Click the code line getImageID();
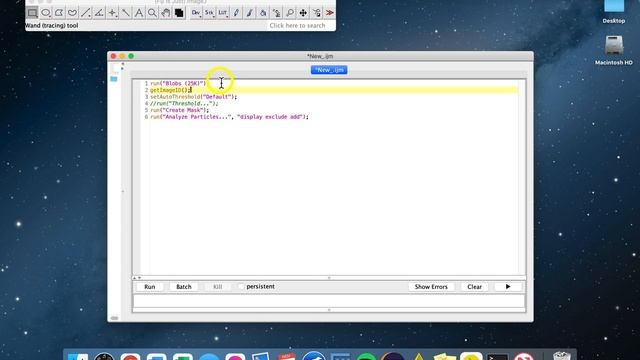 [170, 90]
